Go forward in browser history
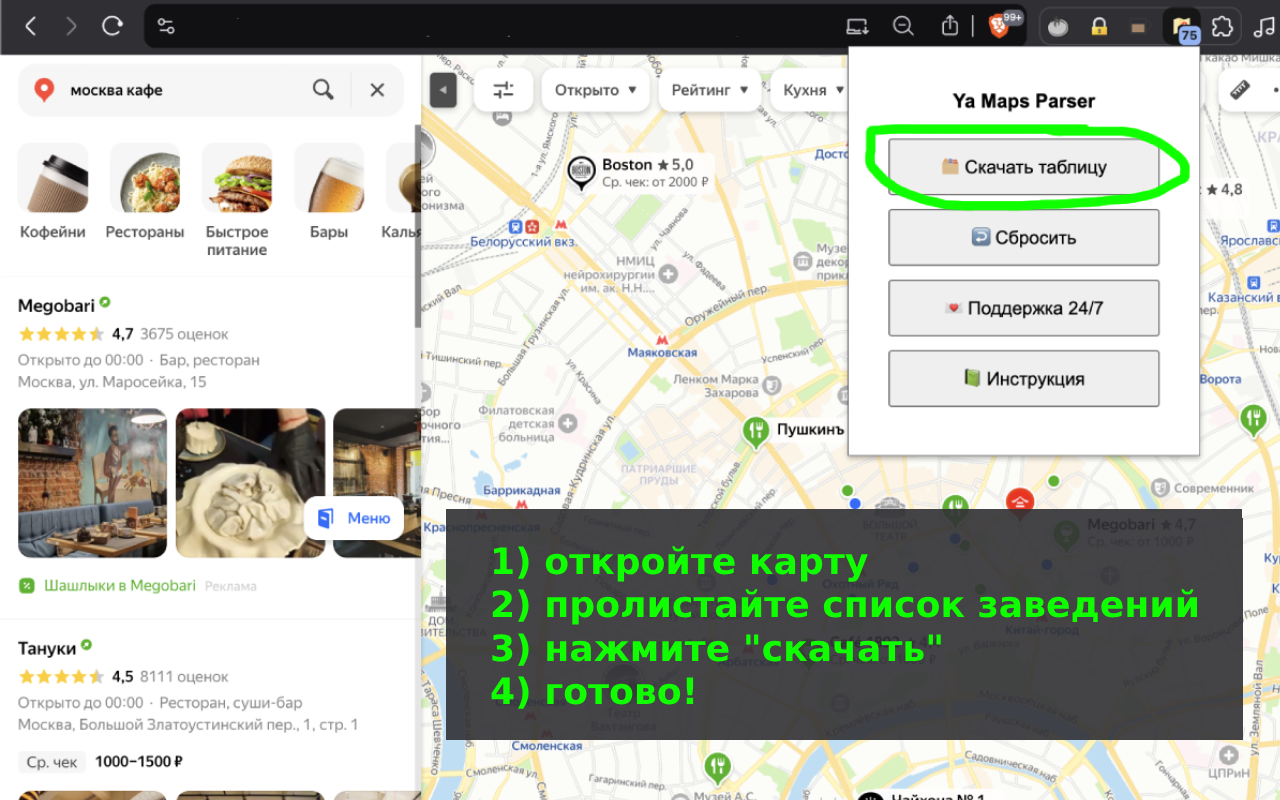1280x800 pixels. click(x=71, y=27)
